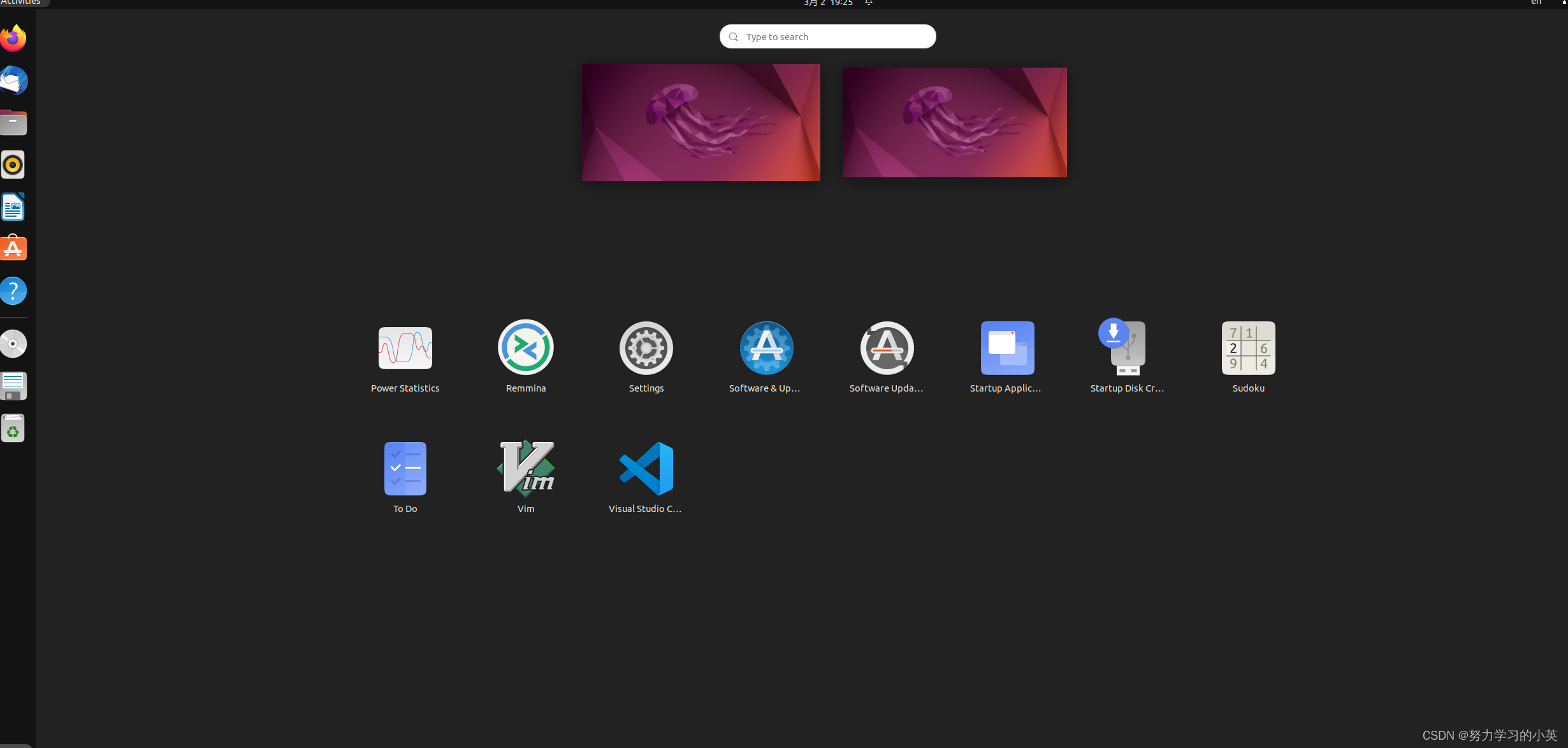Viewport: 1568px width, 748px height.
Task: Click the Type to search field
Action: pyautogui.click(x=827, y=37)
